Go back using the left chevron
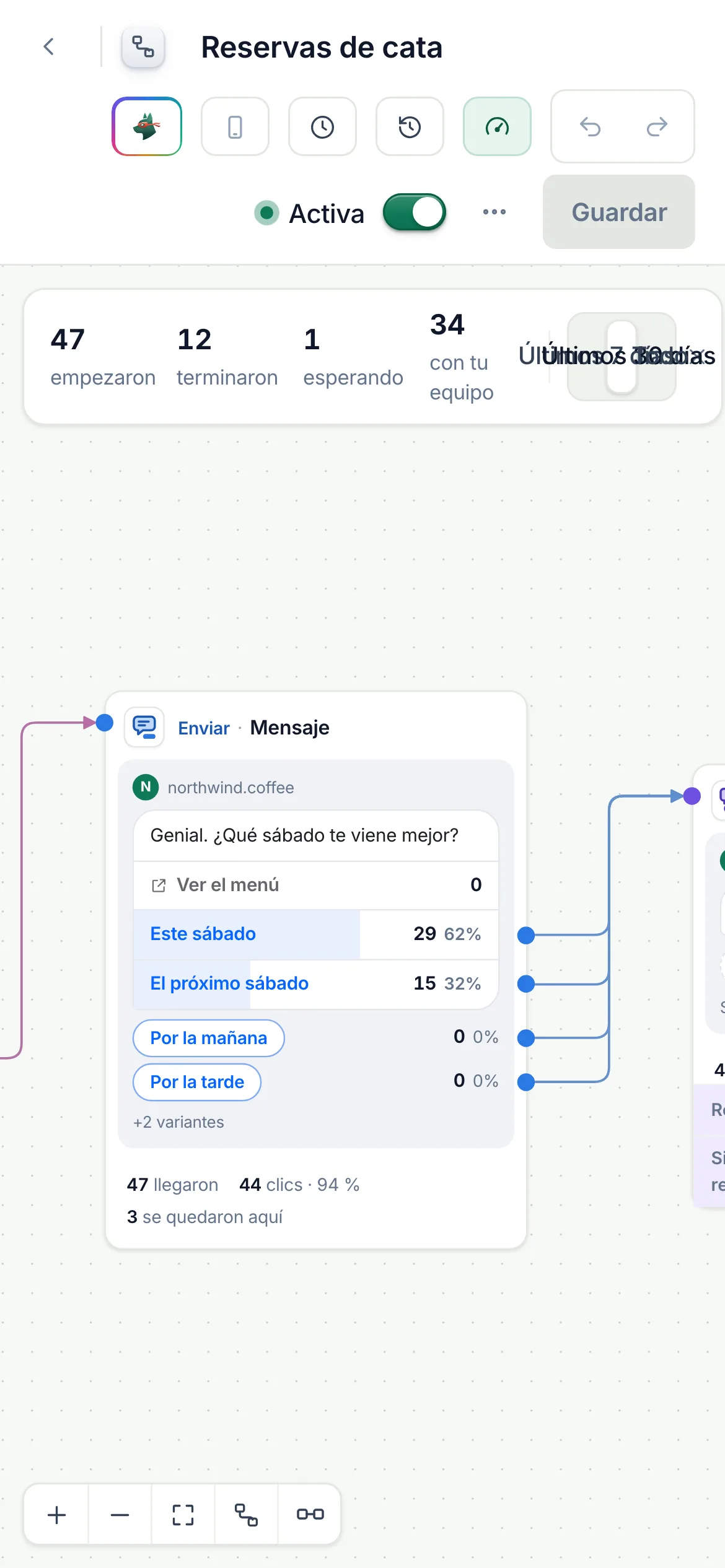Image resolution: width=725 pixels, height=1568 pixels. tap(49, 46)
